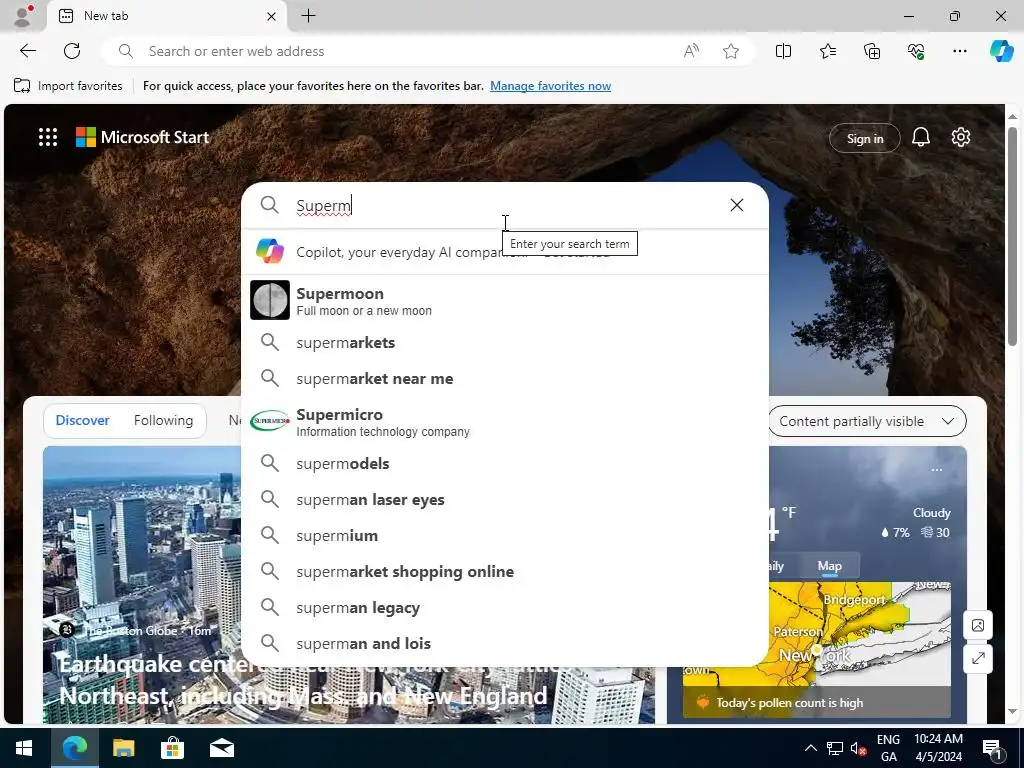
Task: Click the search magnifier in search box
Action: [270, 205]
